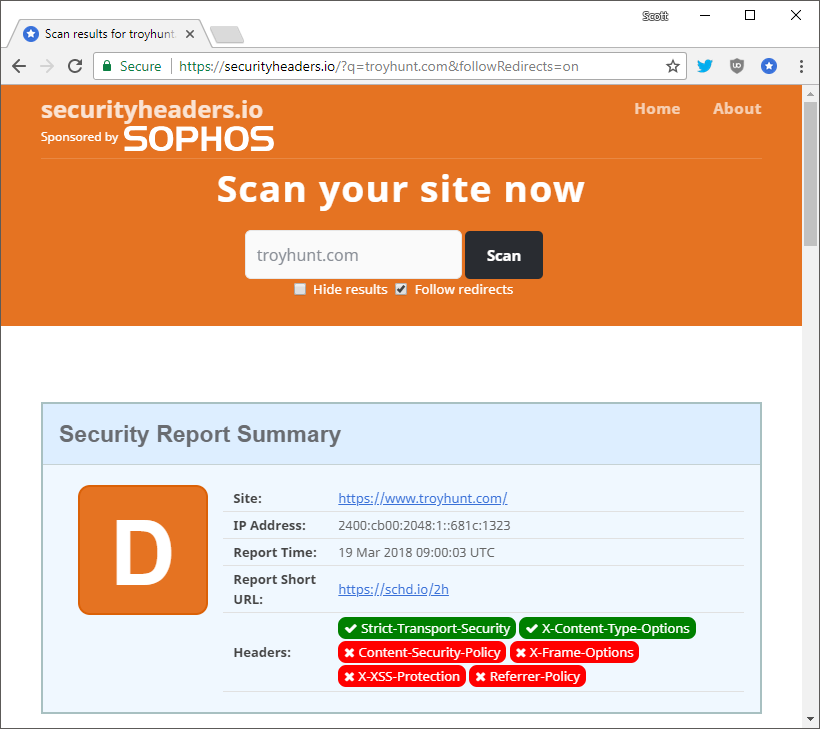Click the red Content-Security-Policy badge
The height and width of the screenshot is (729, 820).
coord(421,652)
